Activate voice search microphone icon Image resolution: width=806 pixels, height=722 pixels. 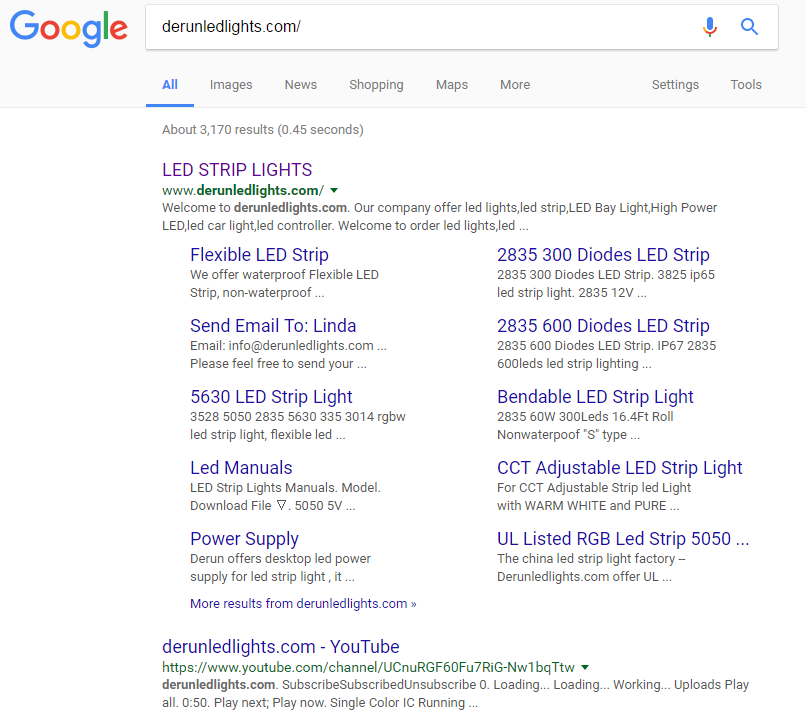pyautogui.click(x=710, y=27)
